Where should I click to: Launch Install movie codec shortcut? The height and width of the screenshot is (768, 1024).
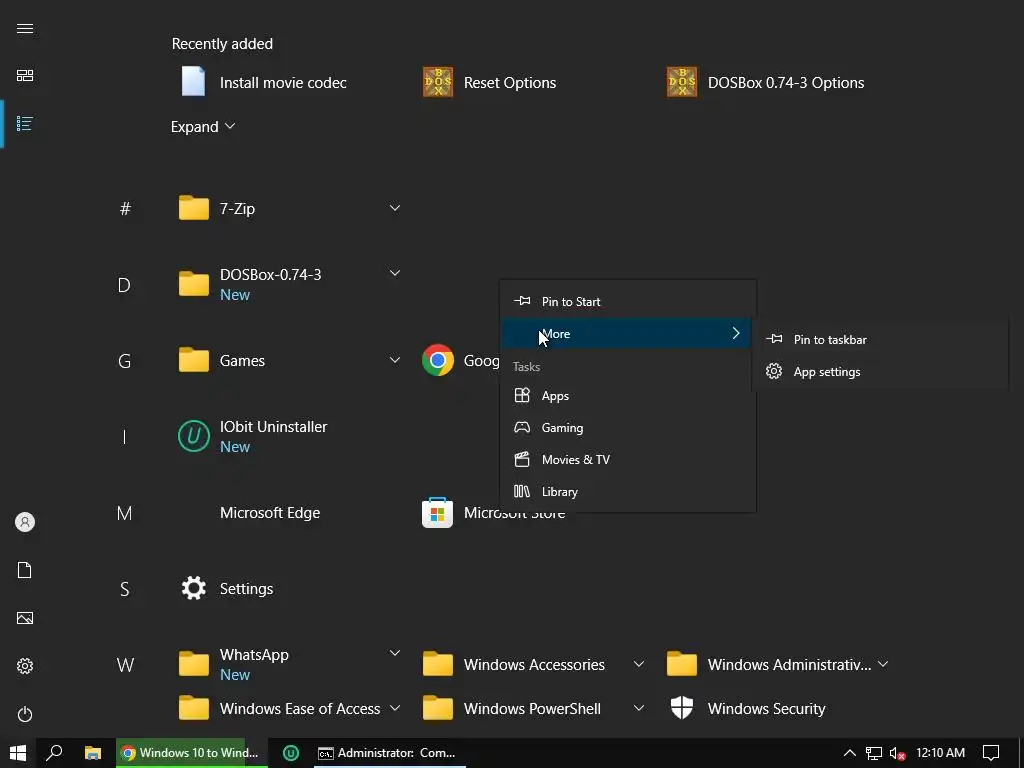pyautogui.click(x=264, y=82)
